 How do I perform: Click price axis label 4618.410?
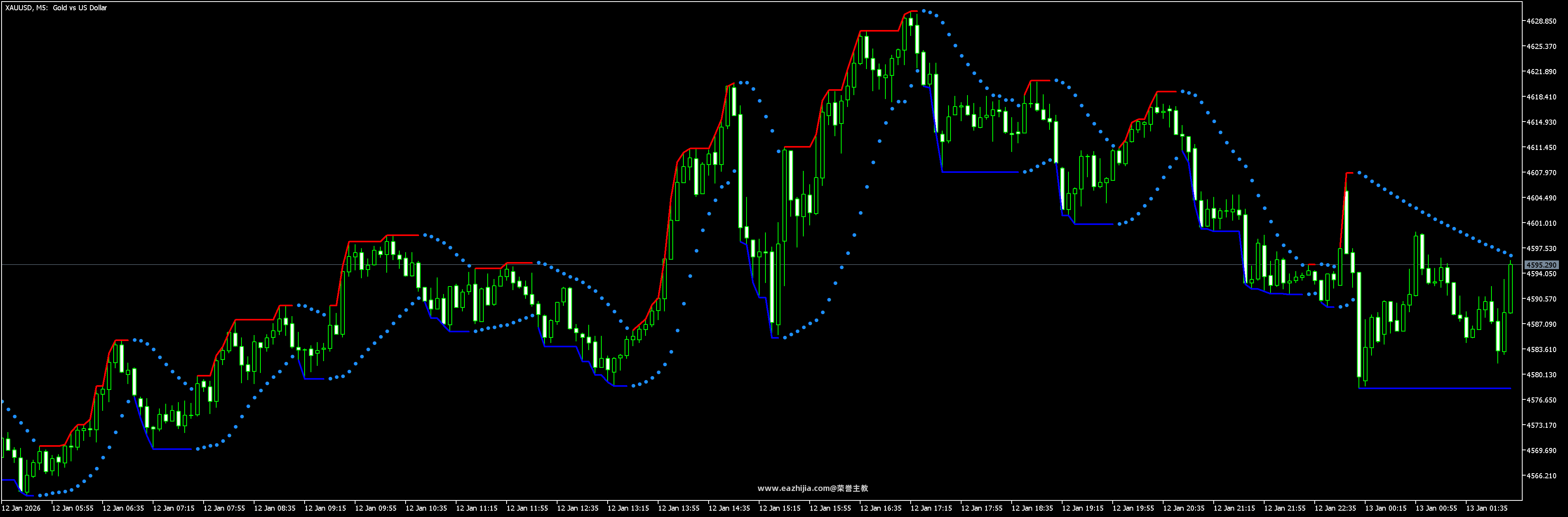tap(1541, 97)
